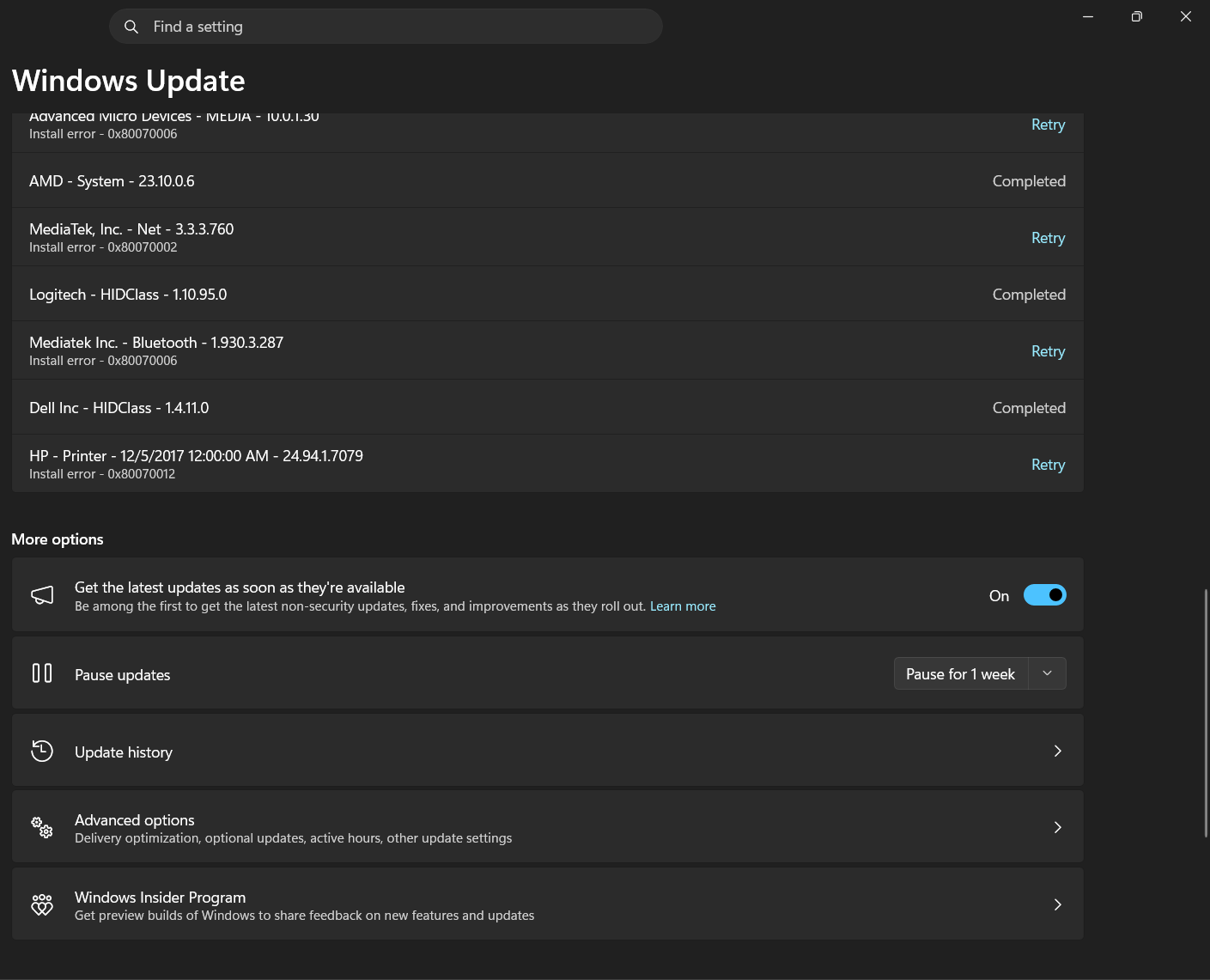Click the More options heading
This screenshot has height=980, width=1210.
click(58, 539)
